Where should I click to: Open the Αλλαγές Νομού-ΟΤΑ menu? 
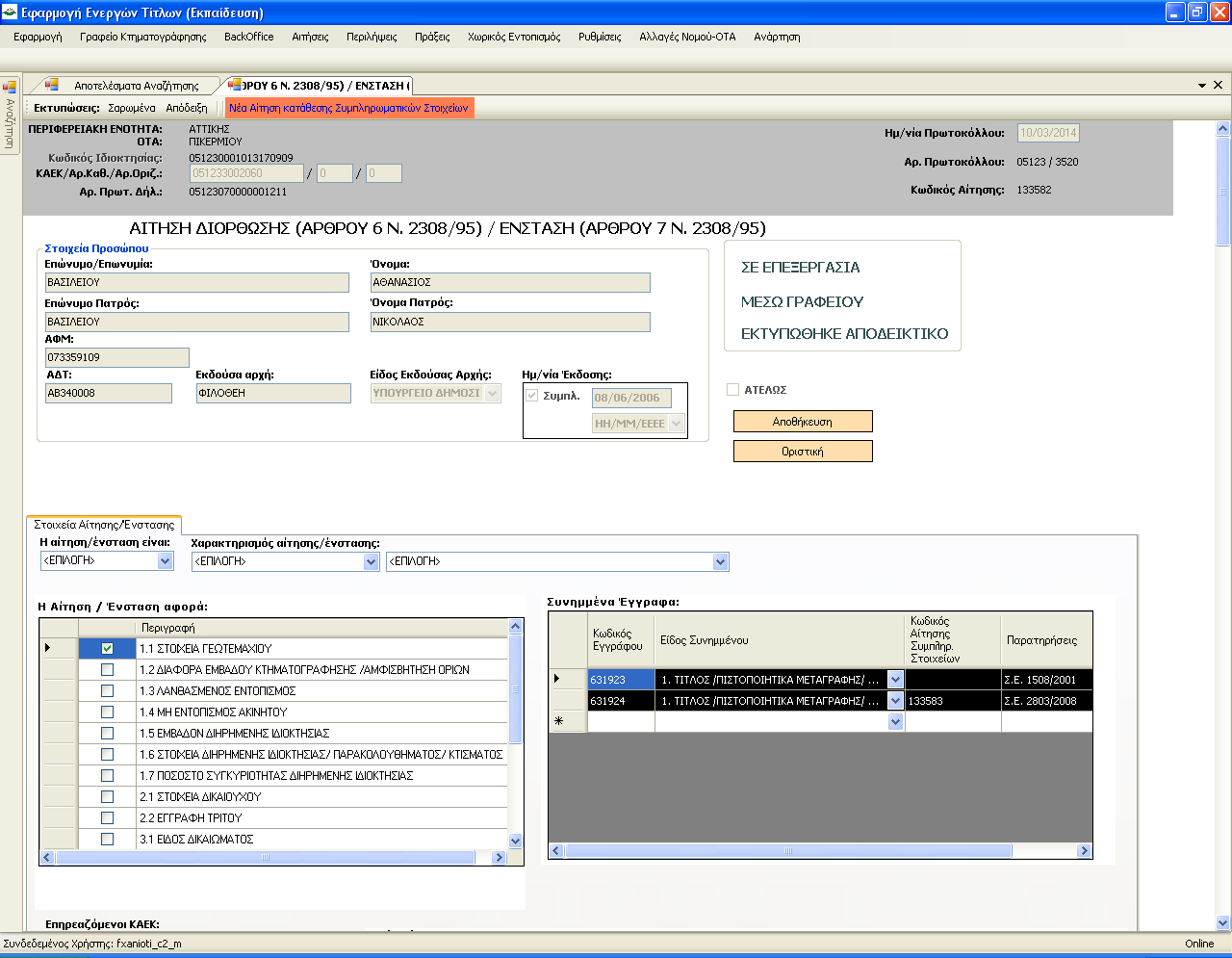pyautogui.click(x=687, y=37)
